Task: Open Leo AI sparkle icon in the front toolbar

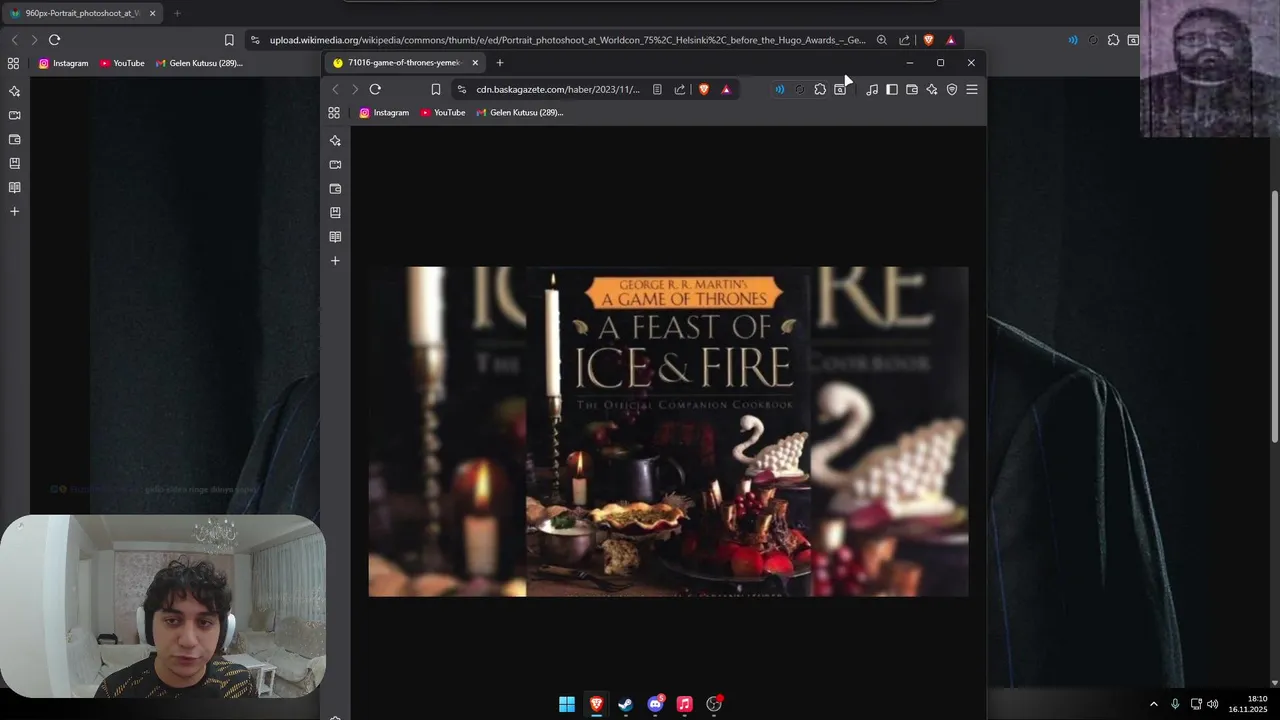Action: (932, 89)
